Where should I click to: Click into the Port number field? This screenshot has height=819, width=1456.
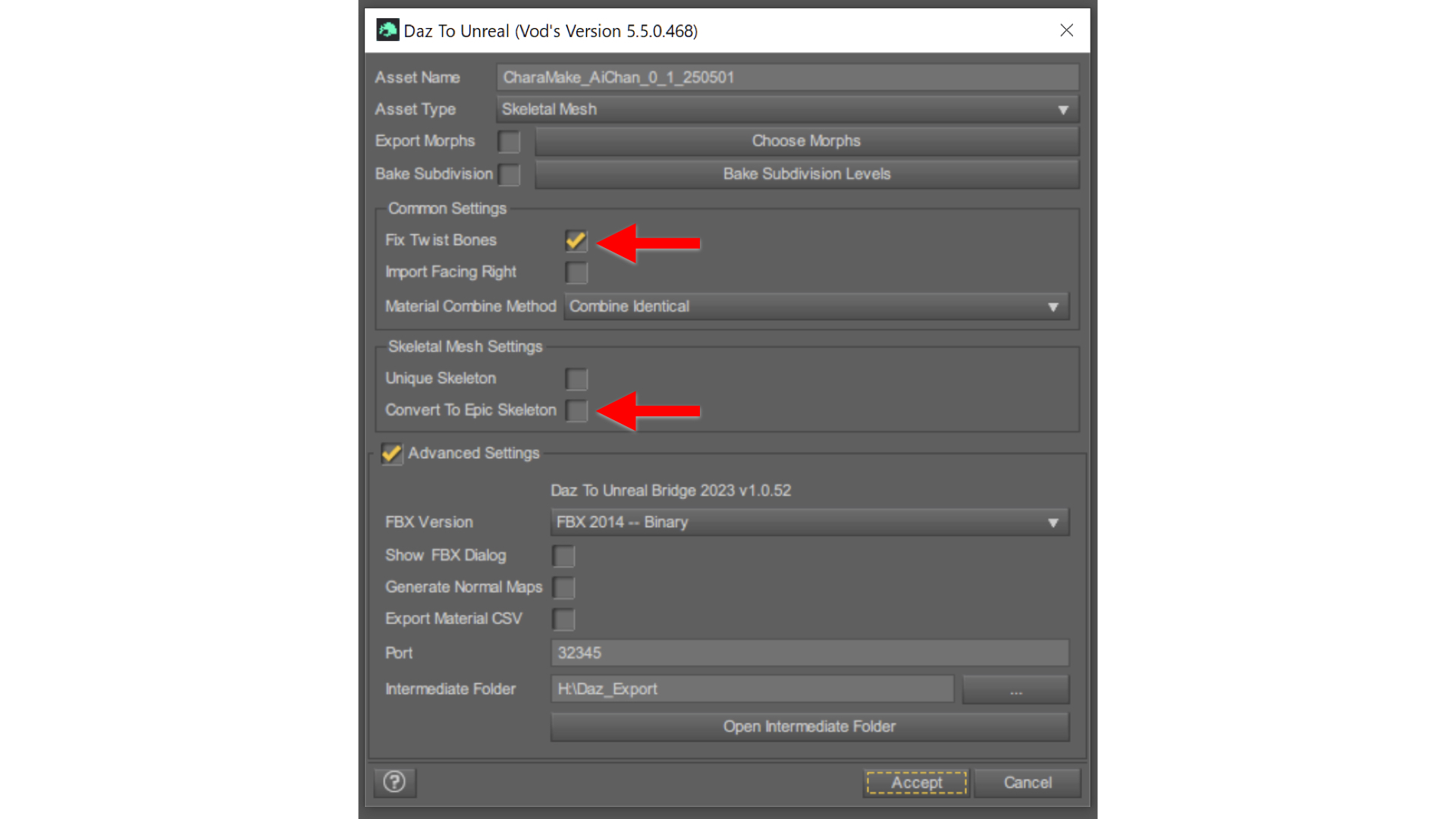[x=809, y=653]
